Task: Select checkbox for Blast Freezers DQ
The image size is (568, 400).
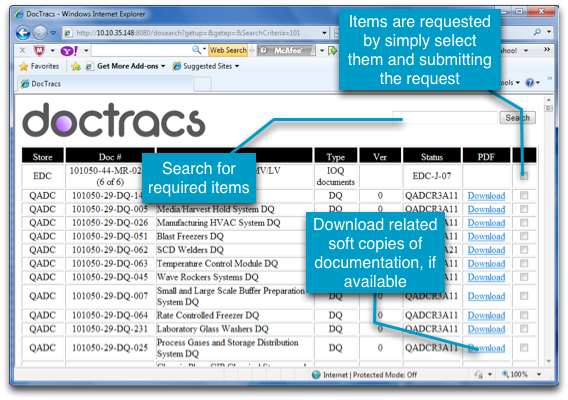Action: click(x=524, y=236)
